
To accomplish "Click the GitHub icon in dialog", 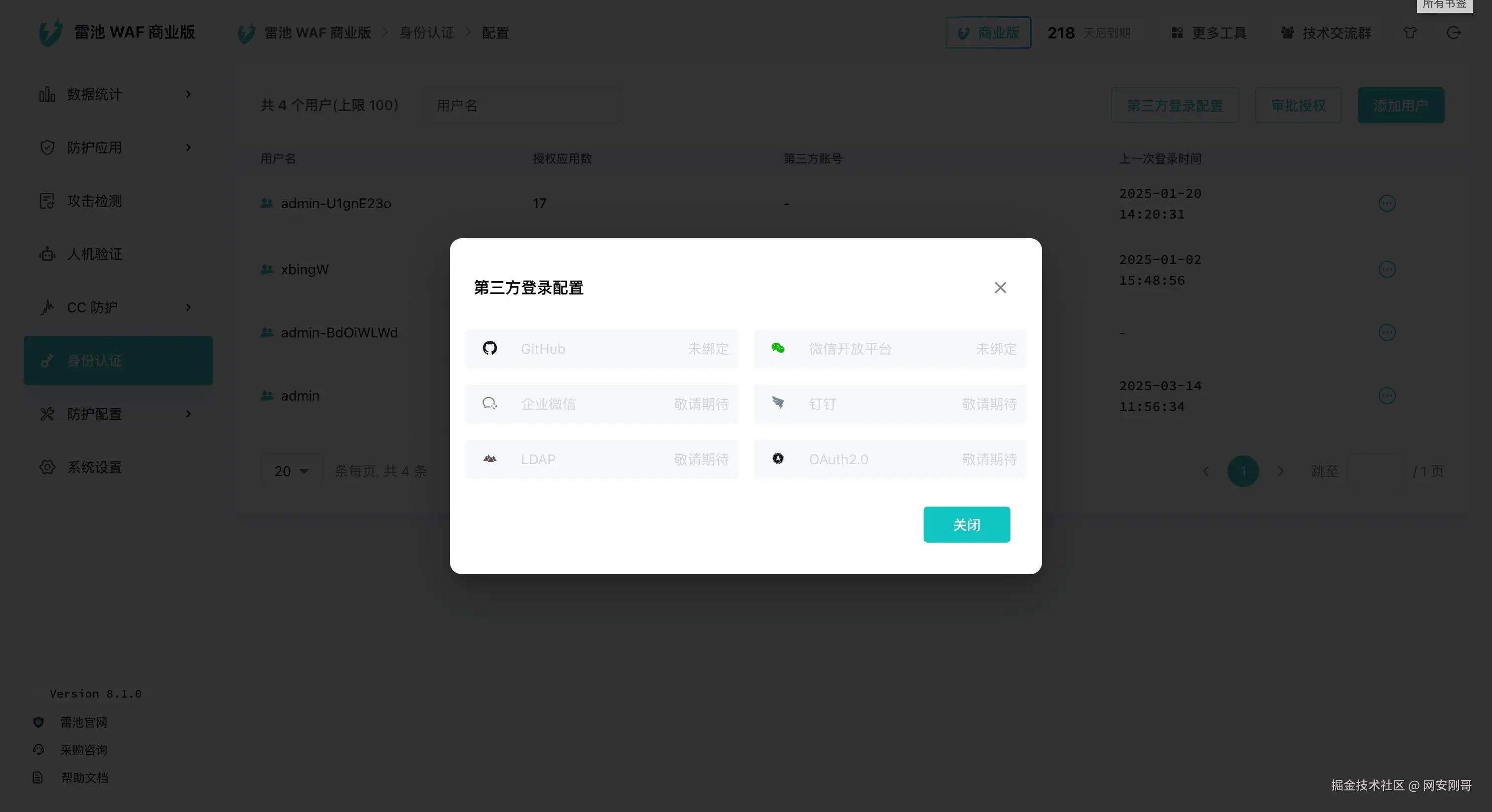I will 489,348.
